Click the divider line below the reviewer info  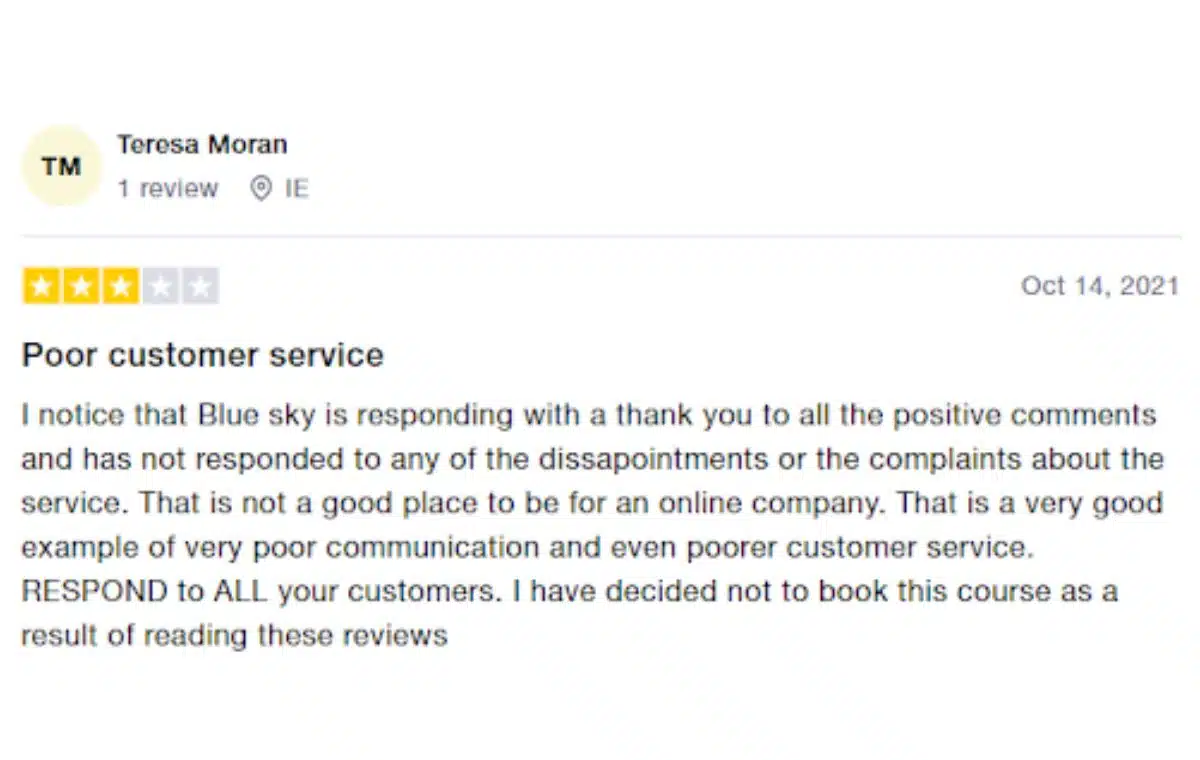point(600,237)
